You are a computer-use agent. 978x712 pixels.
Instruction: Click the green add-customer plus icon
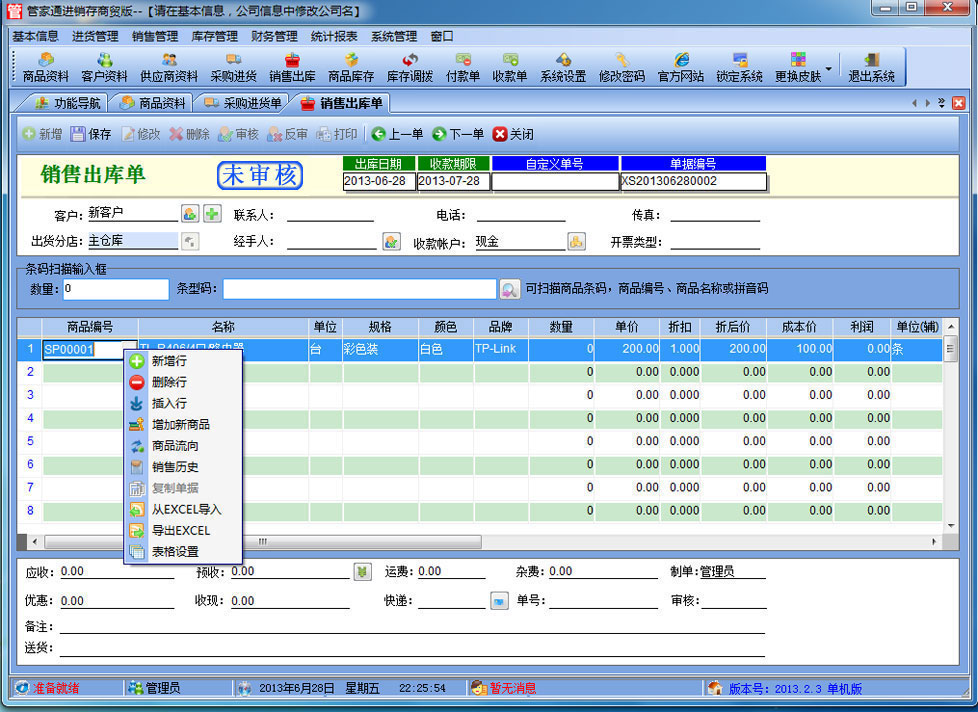point(212,213)
